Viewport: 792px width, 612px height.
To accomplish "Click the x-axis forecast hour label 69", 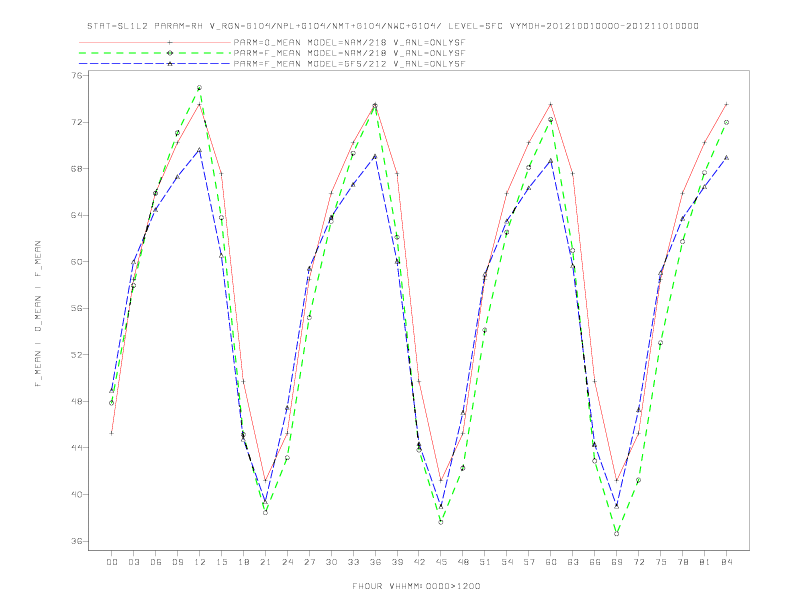I will pyautogui.click(x=617, y=562).
